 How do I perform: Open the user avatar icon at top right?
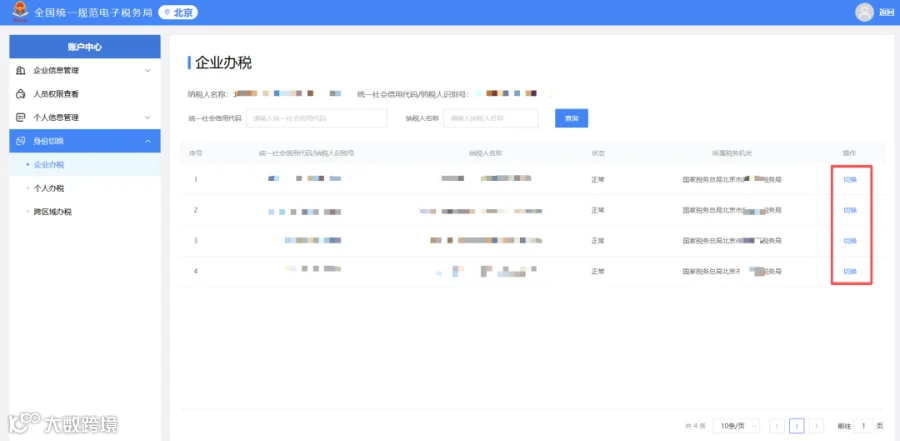864,12
